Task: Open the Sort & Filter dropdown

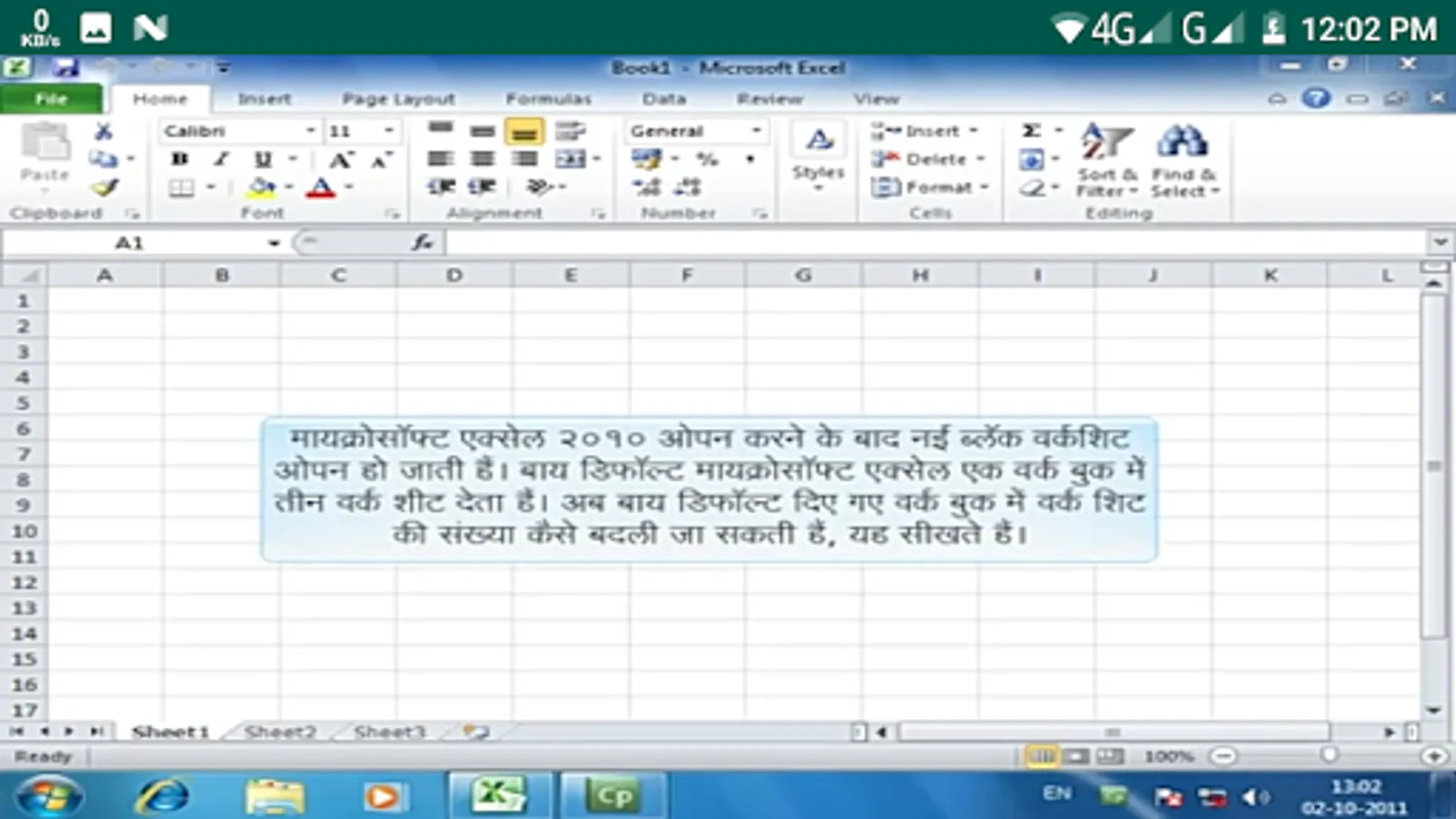Action: 1107,160
